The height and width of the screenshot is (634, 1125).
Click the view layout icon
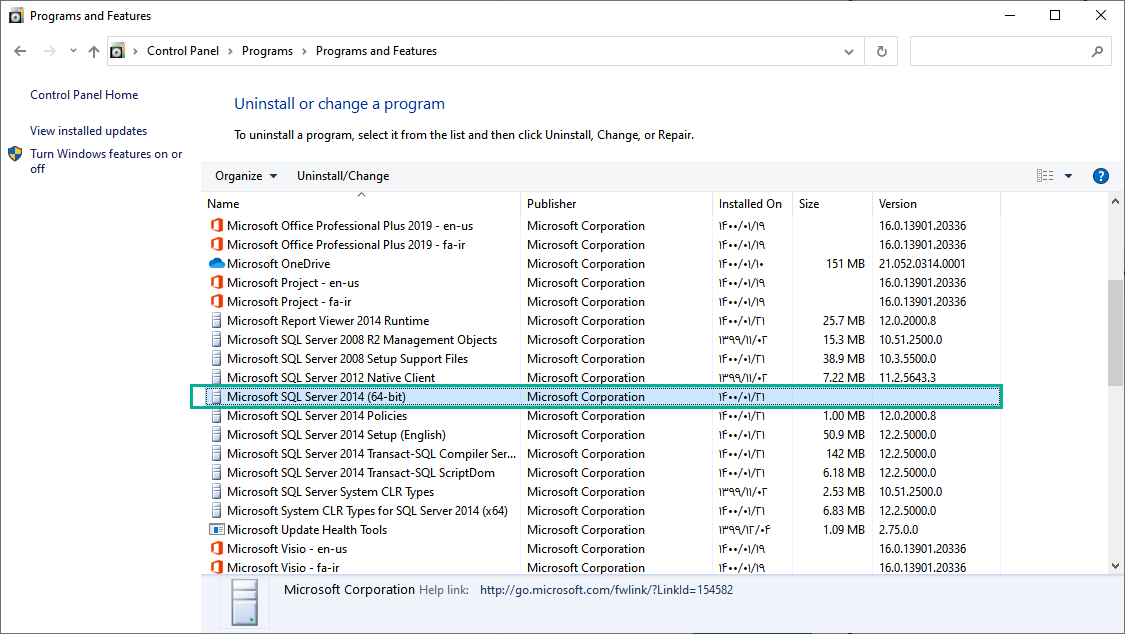1045,176
